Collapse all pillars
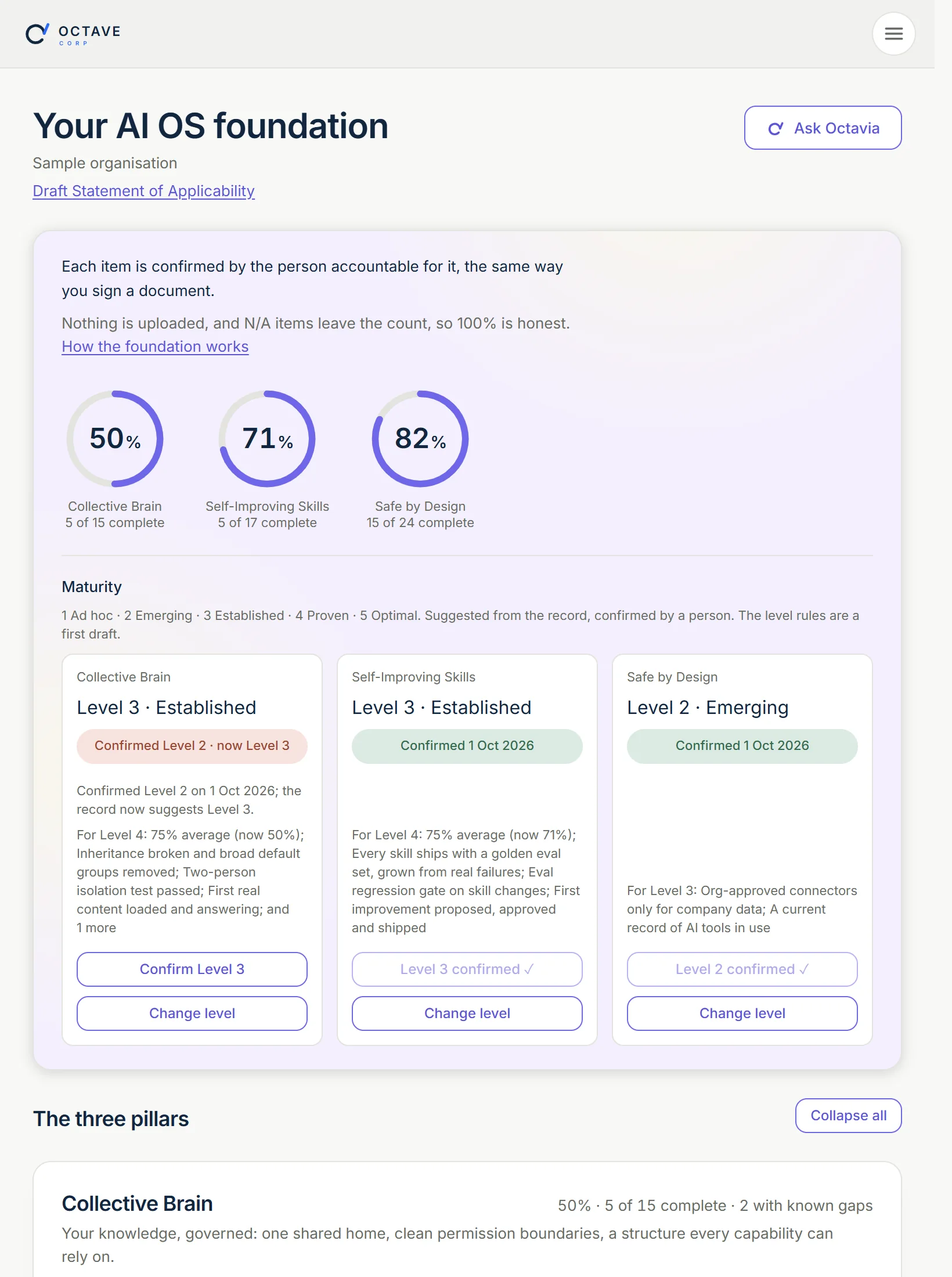The height and width of the screenshot is (1277, 952). coord(848,1116)
